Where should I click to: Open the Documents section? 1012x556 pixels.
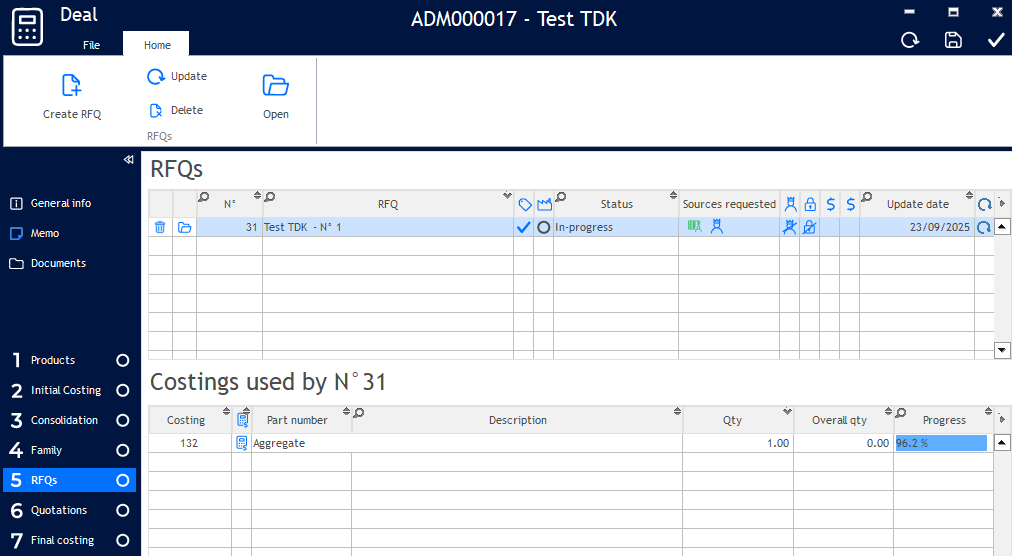(x=48, y=263)
